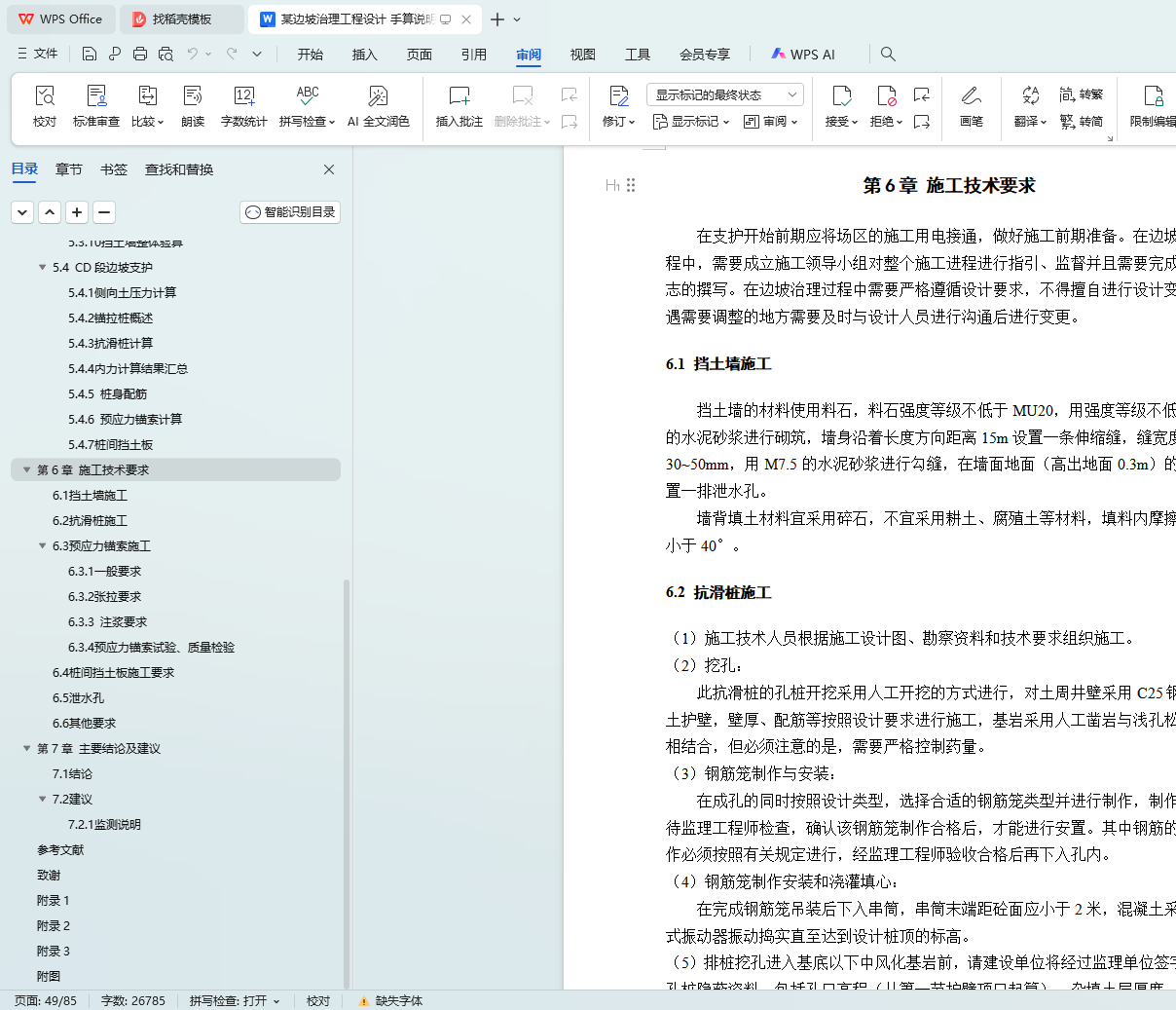
Task: Open the 工具 ribbon tab
Action: pyautogui.click(x=638, y=55)
